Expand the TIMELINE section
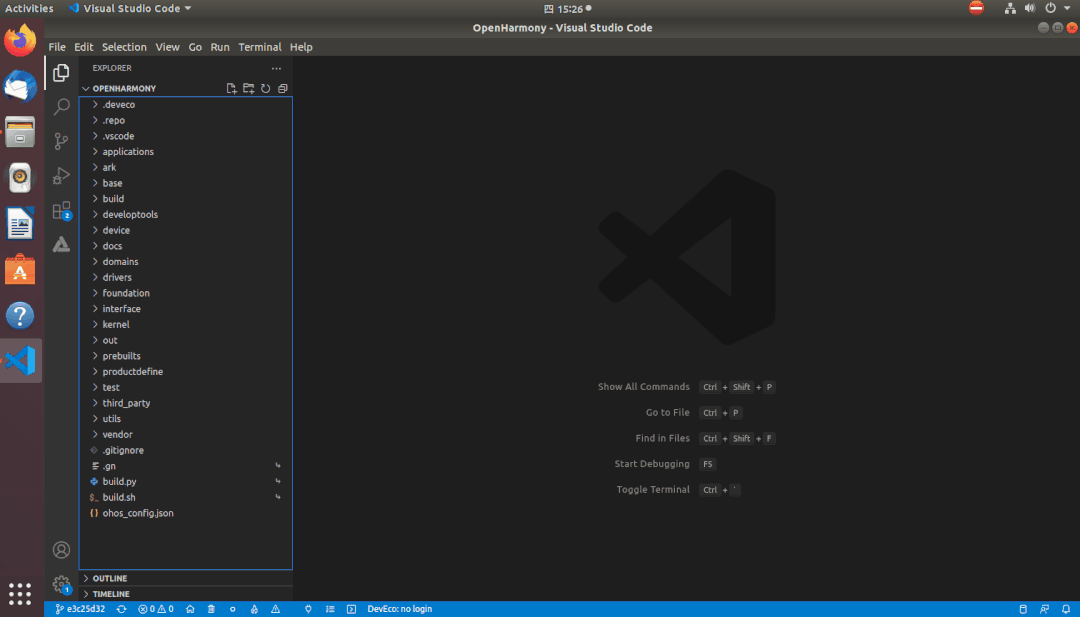 point(111,594)
